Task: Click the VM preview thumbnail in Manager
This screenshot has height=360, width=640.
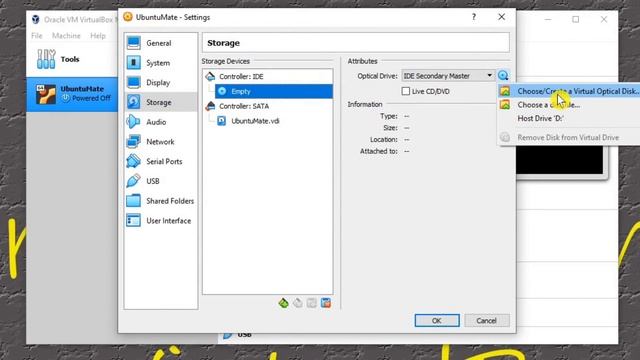Action: tap(559, 160)
